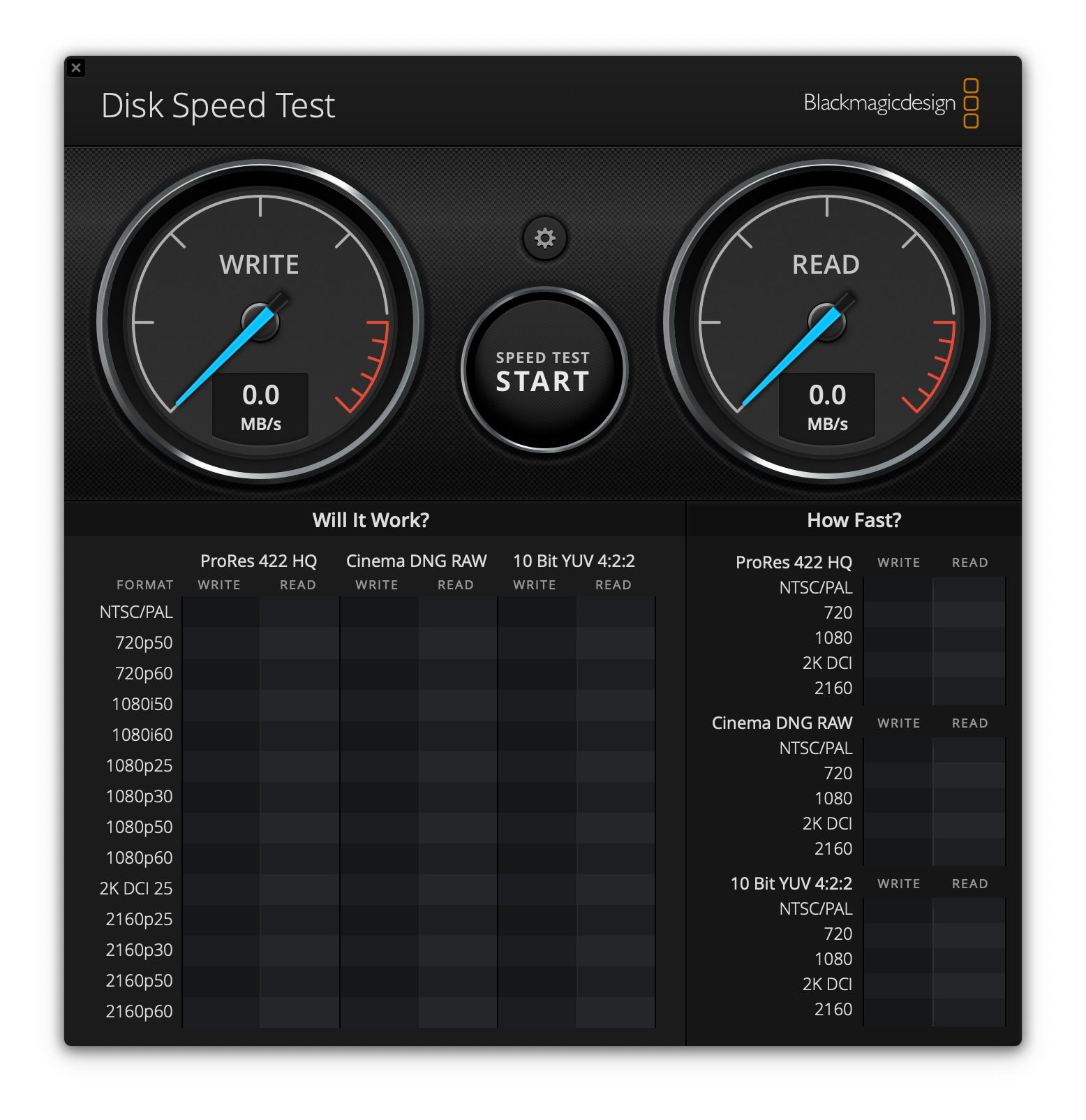
Task: Open the settings gear icon
Action: [544, 239]
